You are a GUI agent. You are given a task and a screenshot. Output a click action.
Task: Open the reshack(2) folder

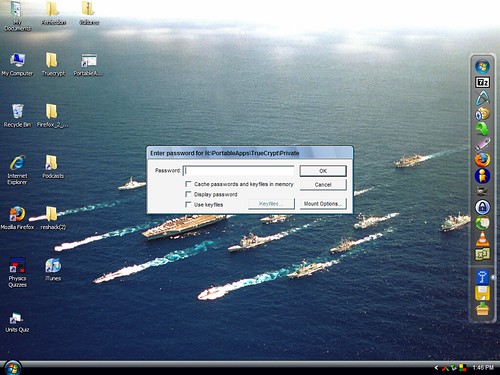tap(53, 218)
